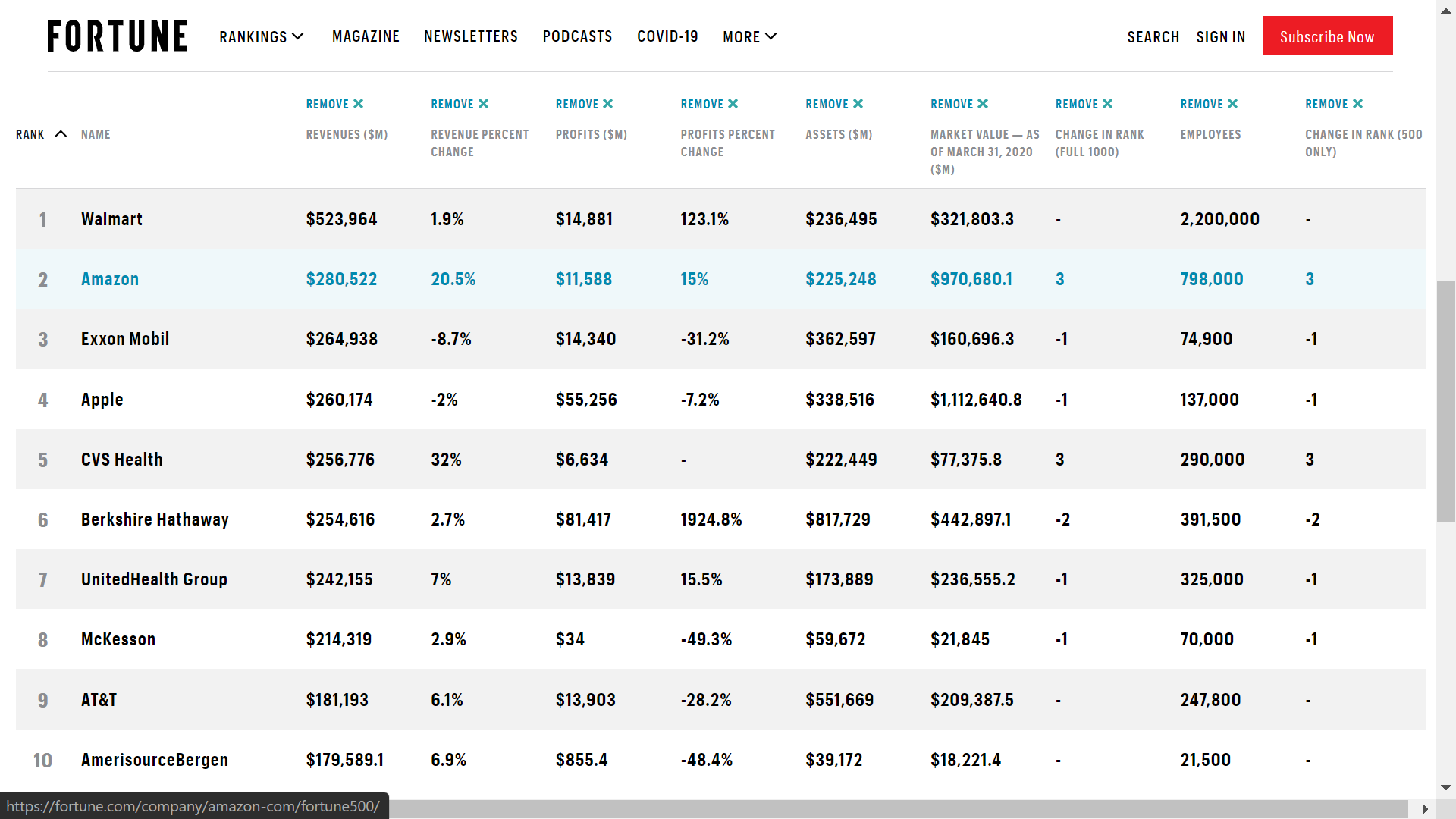Remove the Profits Percent Change column
Viewport: 1456px width, 819px height.
pos(709,104)
